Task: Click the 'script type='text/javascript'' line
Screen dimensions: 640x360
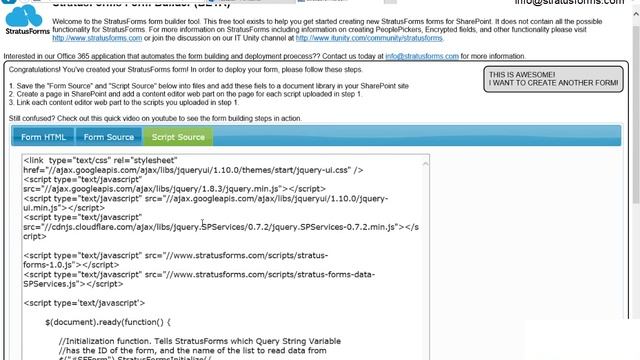Action: point(84,303)
